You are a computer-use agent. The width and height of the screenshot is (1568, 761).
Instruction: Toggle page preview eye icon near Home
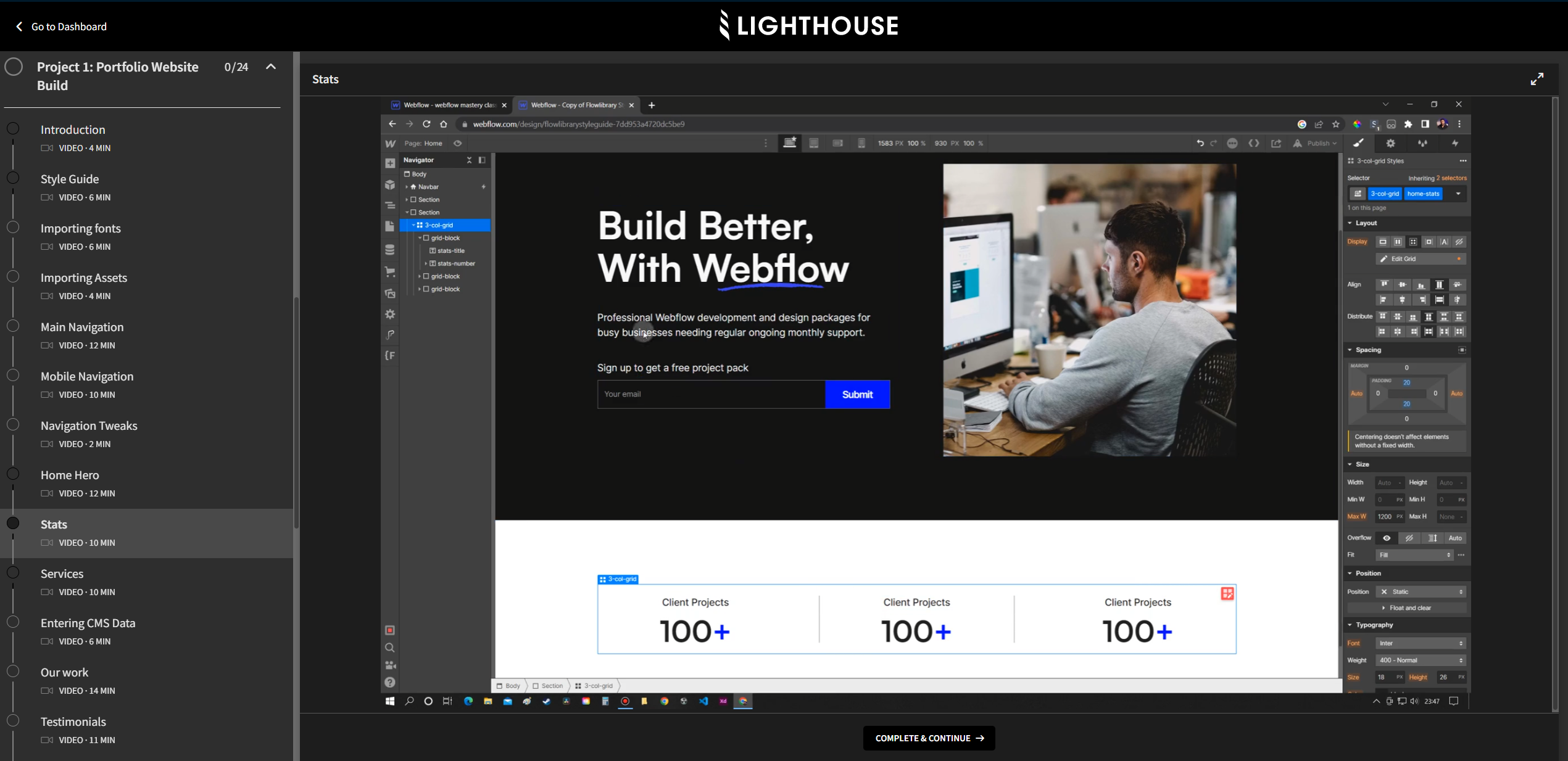(x=457, y=143)
